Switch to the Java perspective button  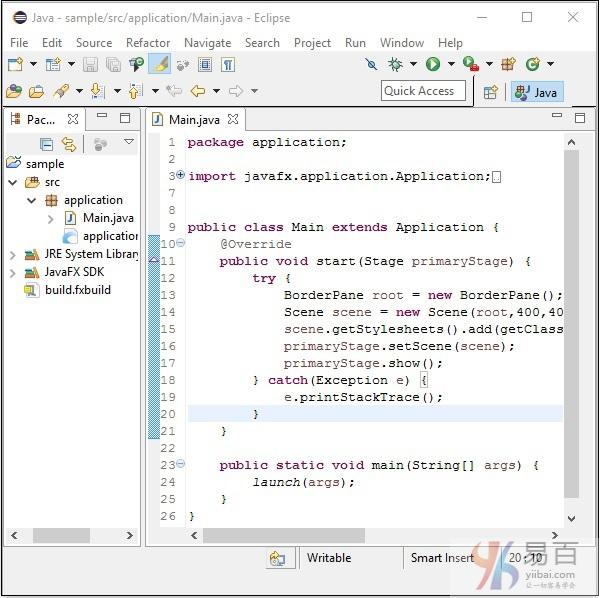pyautogui.click(x=536, y=92)
